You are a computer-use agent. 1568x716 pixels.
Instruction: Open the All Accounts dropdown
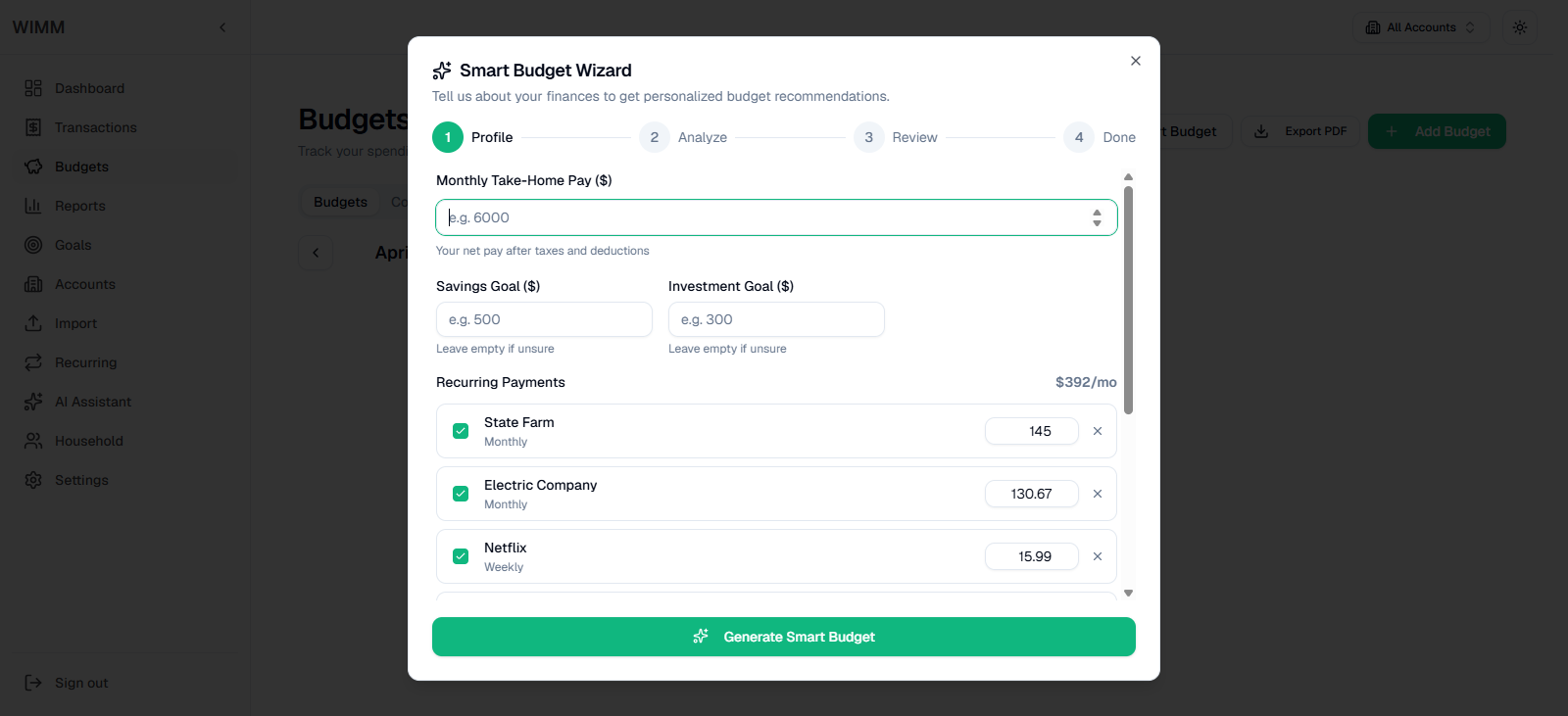1421,27
